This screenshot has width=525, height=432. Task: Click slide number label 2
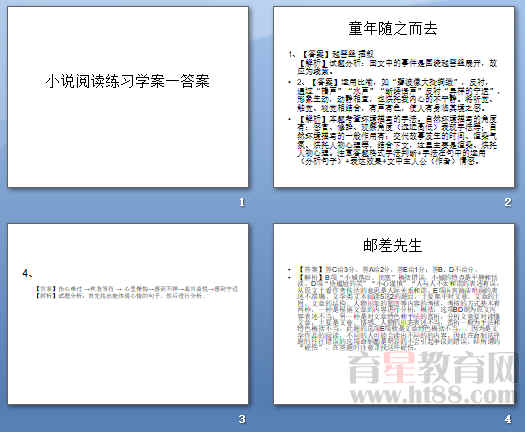[508, 202]
